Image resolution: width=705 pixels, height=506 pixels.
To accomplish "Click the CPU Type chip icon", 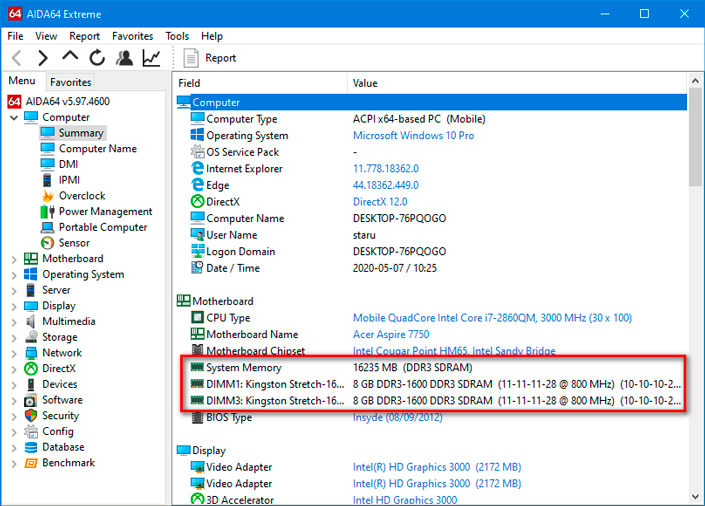I will tap(197, 318).
